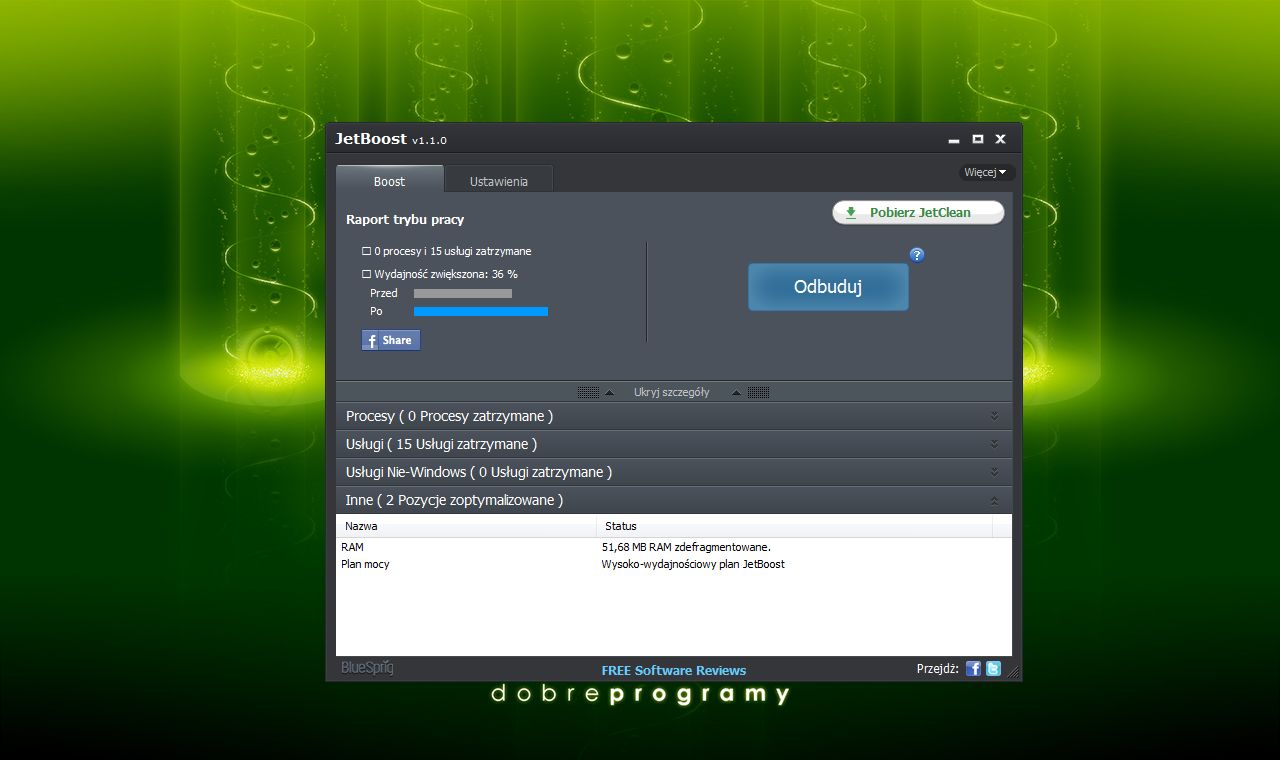
Task: Click the BlueSprig logo
Action: (367, 668)
